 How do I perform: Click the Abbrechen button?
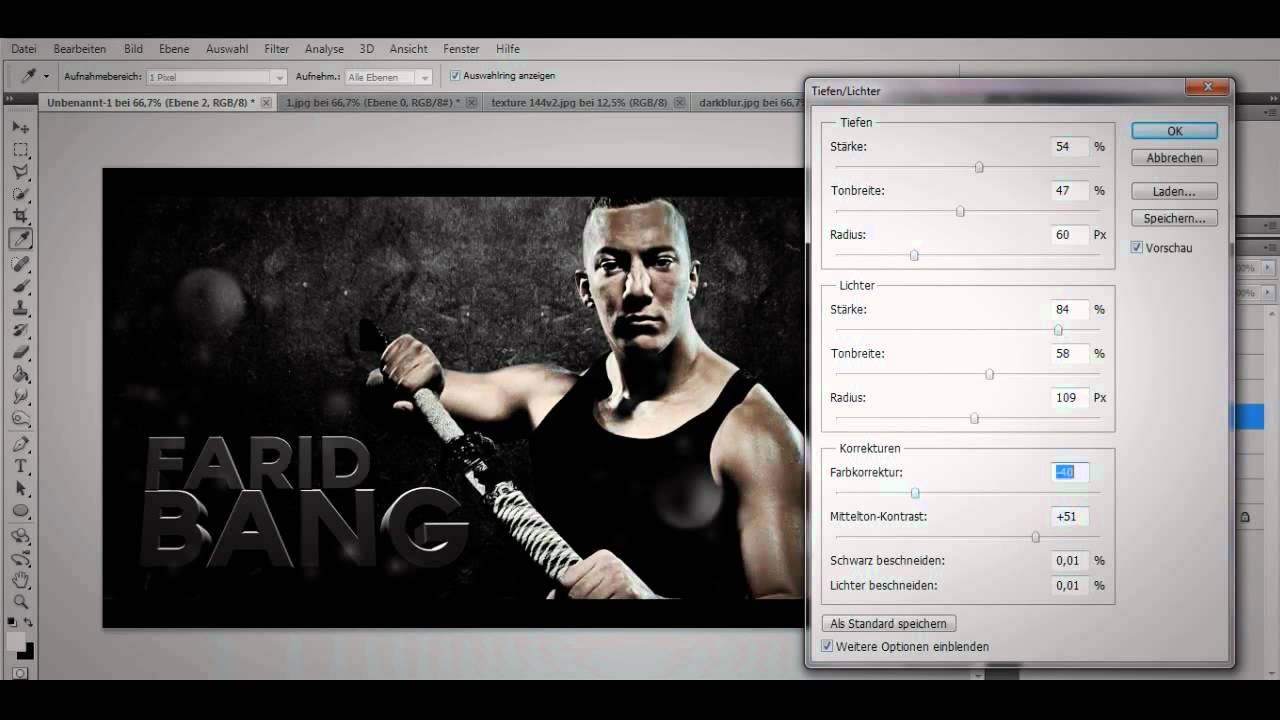(x=1174, y=158)
